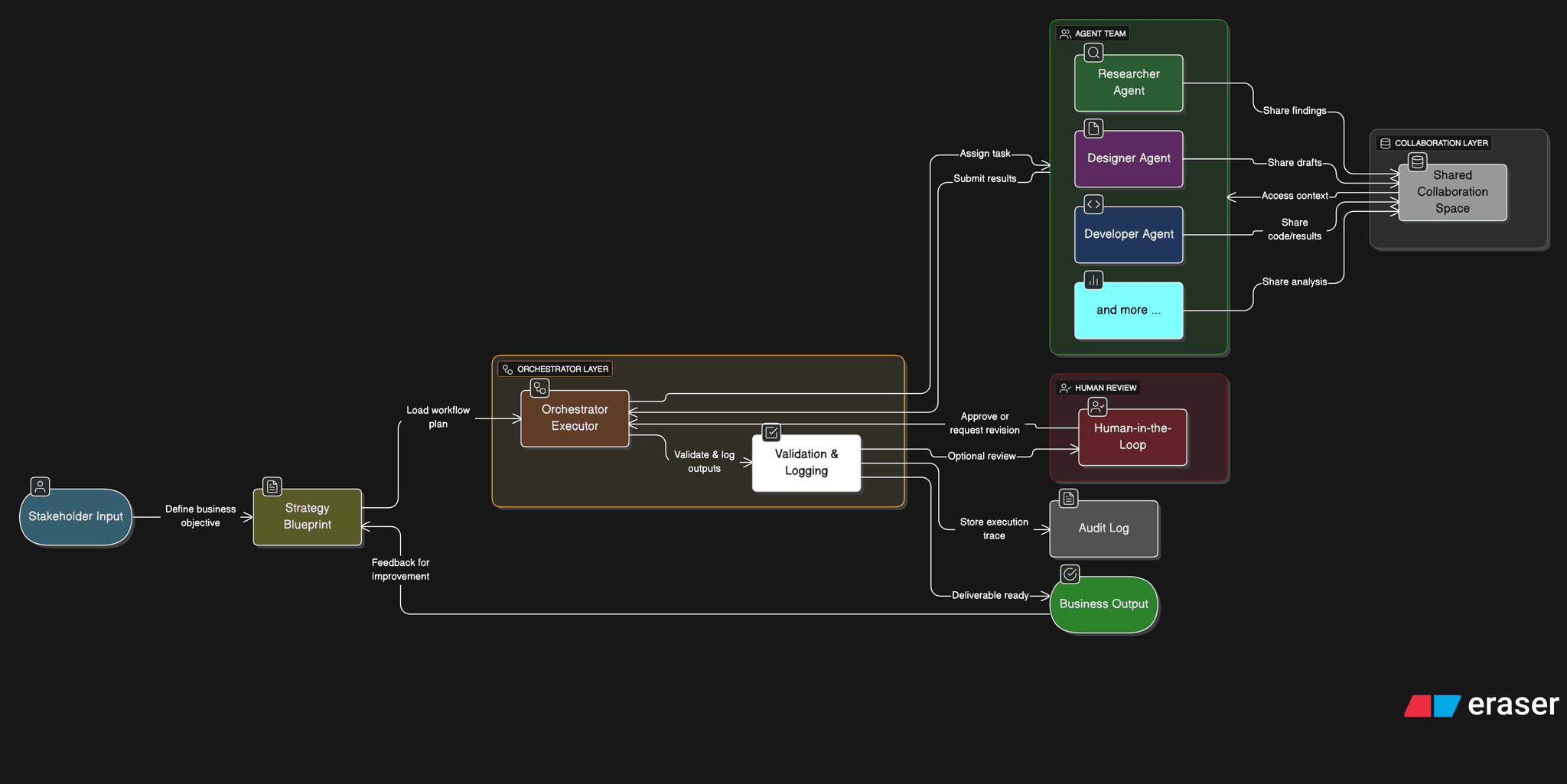Click the 'Access context' edge label

click(x=1295, y=196)
